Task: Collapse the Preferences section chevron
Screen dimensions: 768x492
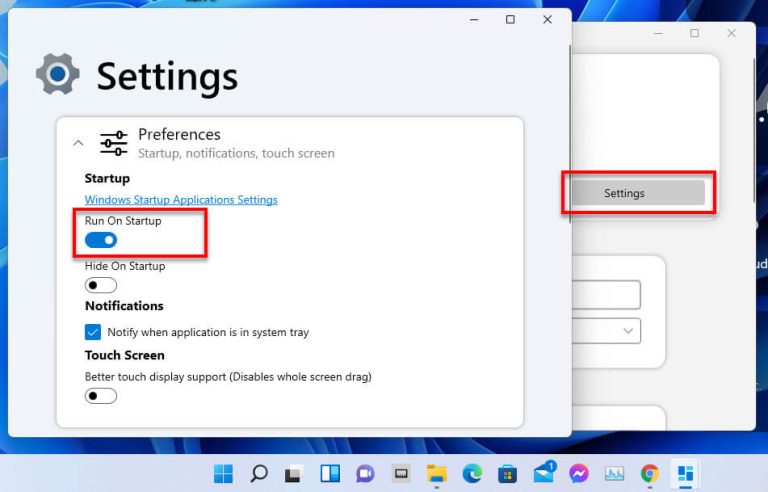Action: (79, 143)
